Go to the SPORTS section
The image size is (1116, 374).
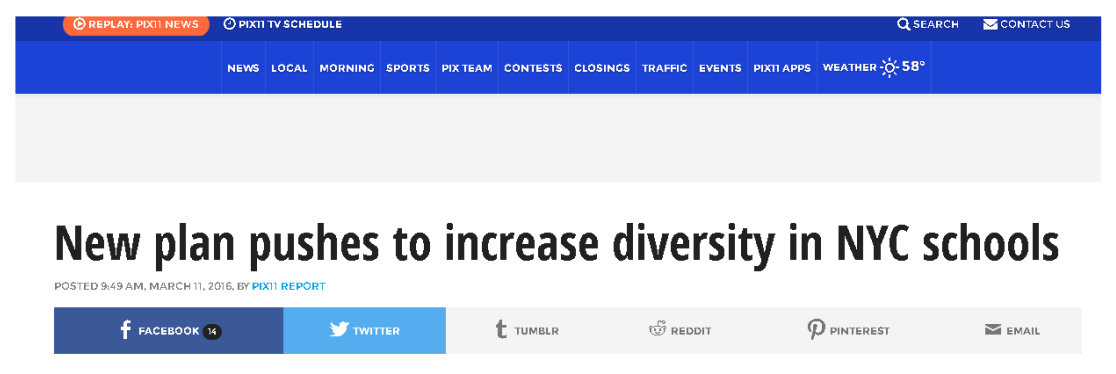(408, 68)
